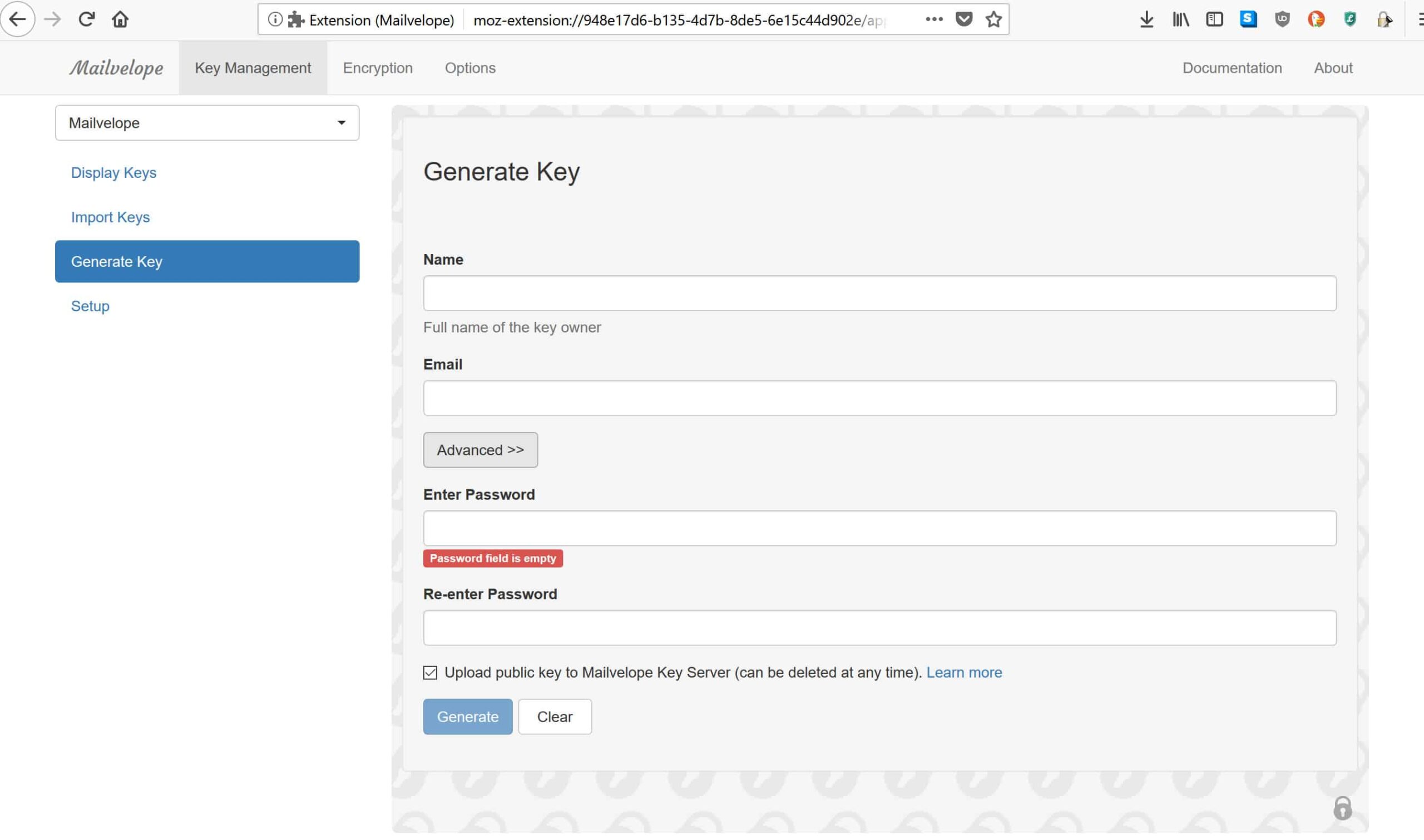Open the Downloads arrow icon
The width and height of the screenshot is (1424, 840).
1146,20
